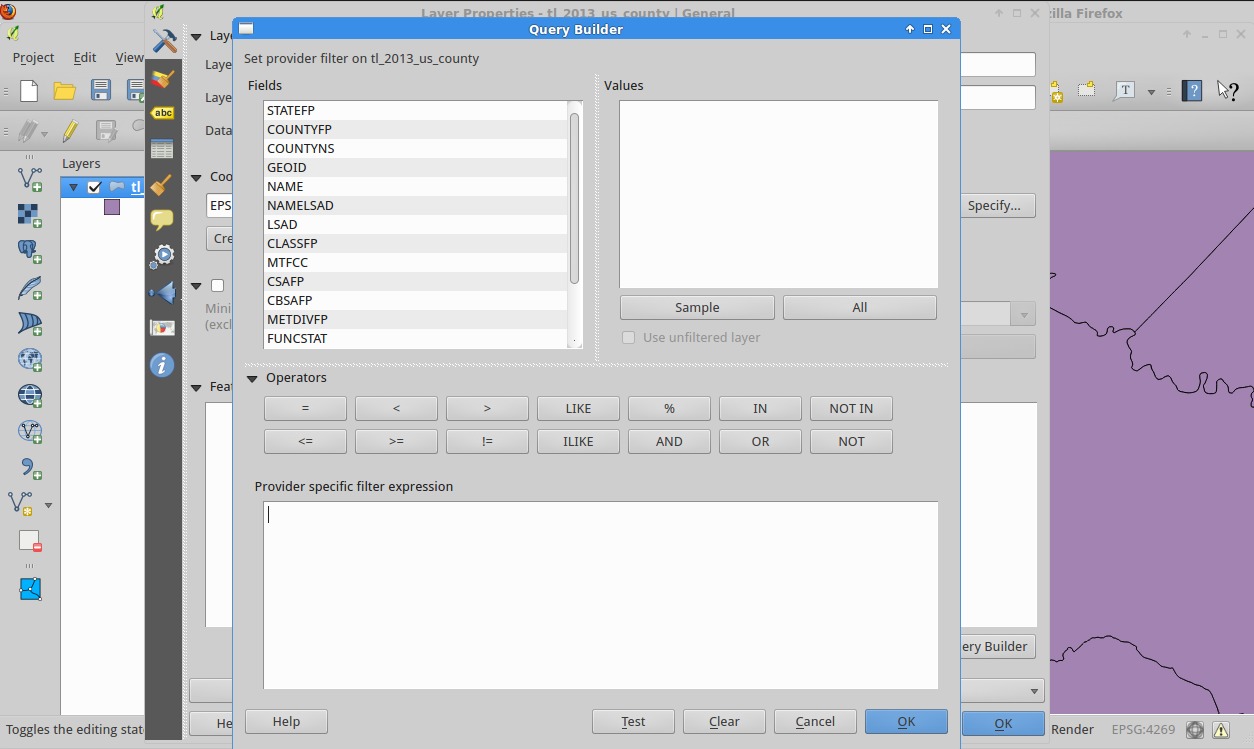The image size is (1254, 749).
Task: Insert the LIKE operator
Action: [x=578, y=409]
